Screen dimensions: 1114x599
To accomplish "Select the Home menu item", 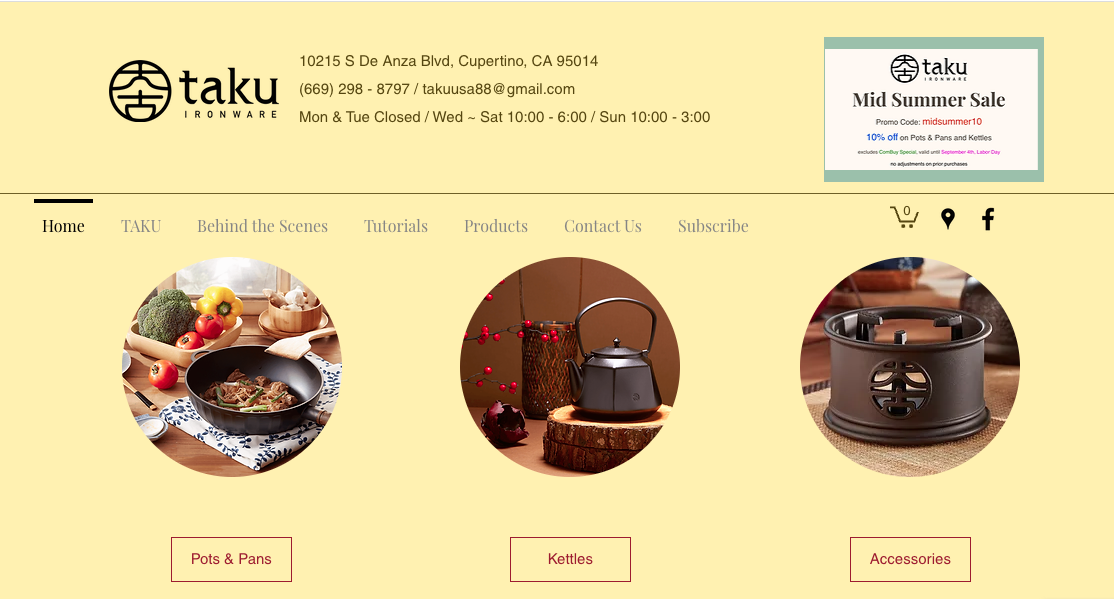I will tap(63, 226).
